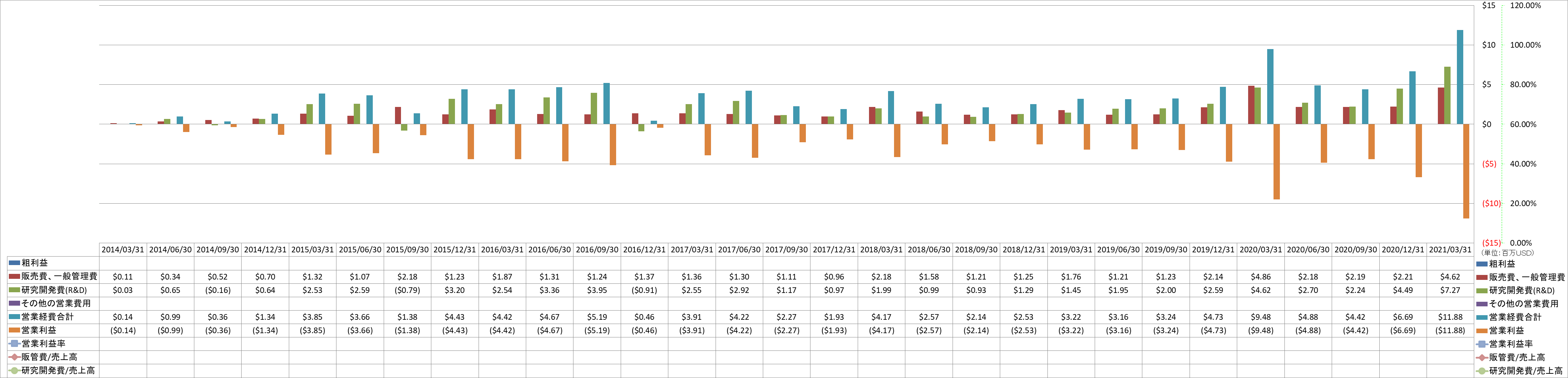The width and height of the screenshot is (1568, 378).
Task: Select the ($11.88) operating income cell
Action: pos(1450,330)
